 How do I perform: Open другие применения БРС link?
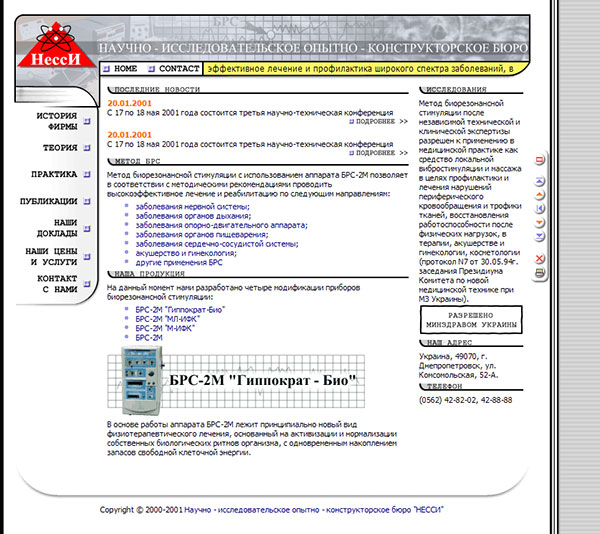click(x=179, y=262)
